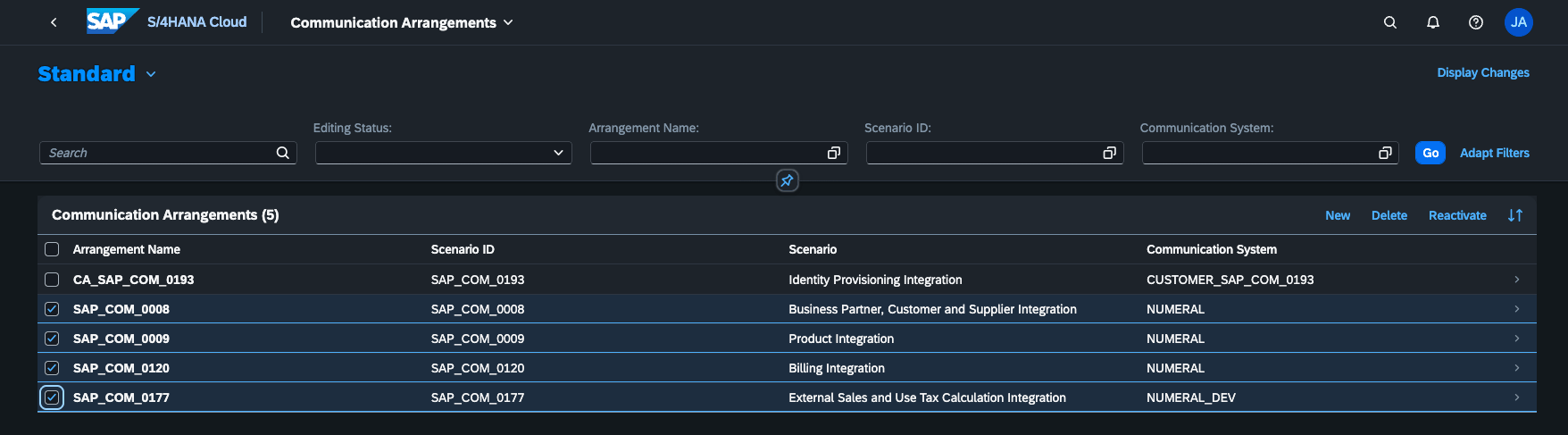This screenshot has height=435, width=1568.
Task: Click the SAP_COM_0008 arrangement name
Action: (121, 309)
